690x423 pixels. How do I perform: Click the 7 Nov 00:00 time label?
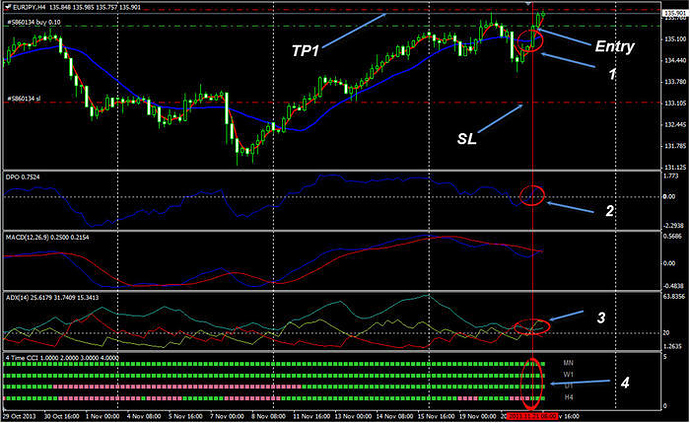click(x=227, y=416)
